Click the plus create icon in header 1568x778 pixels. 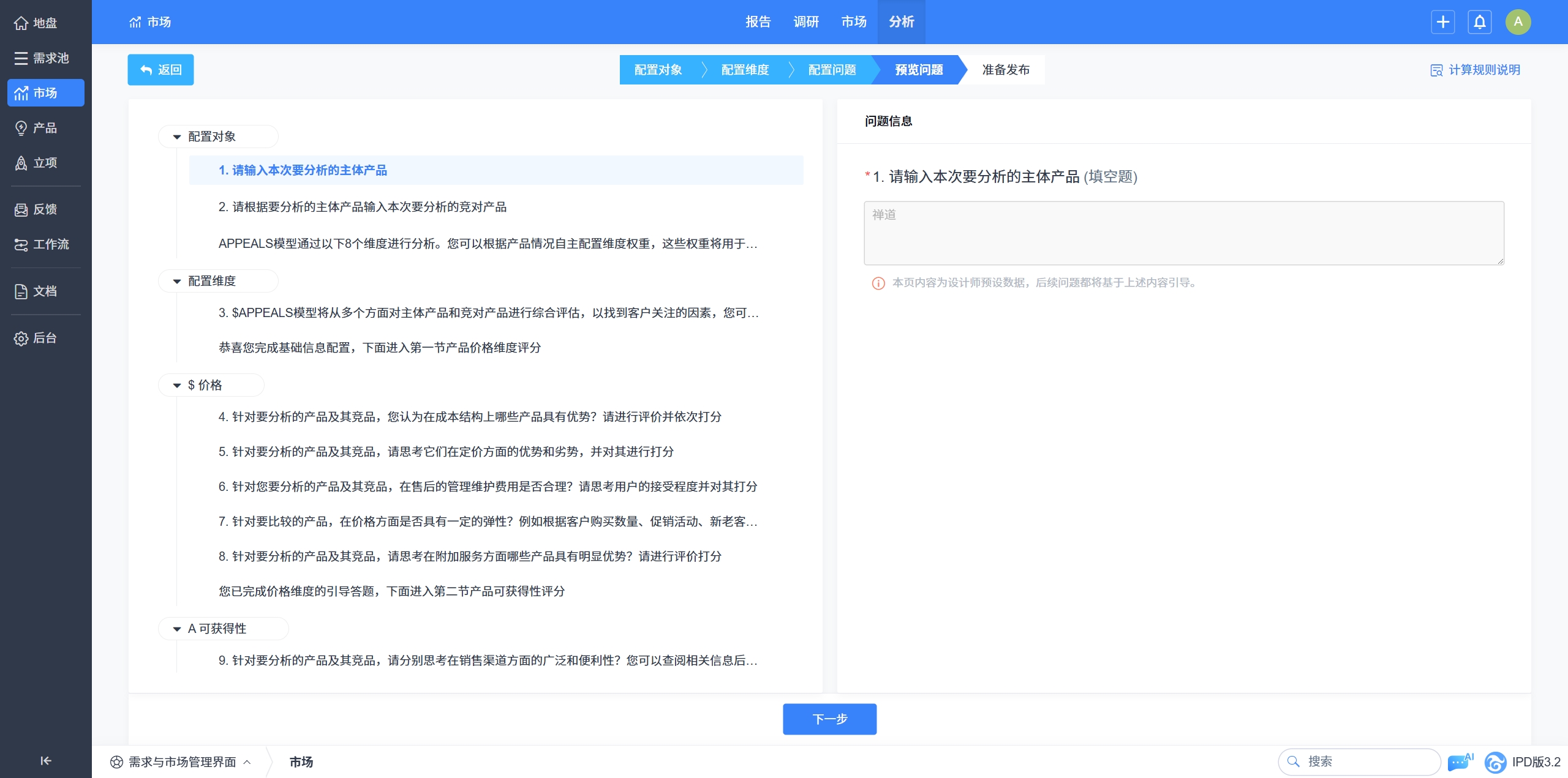coord(1442,22)
